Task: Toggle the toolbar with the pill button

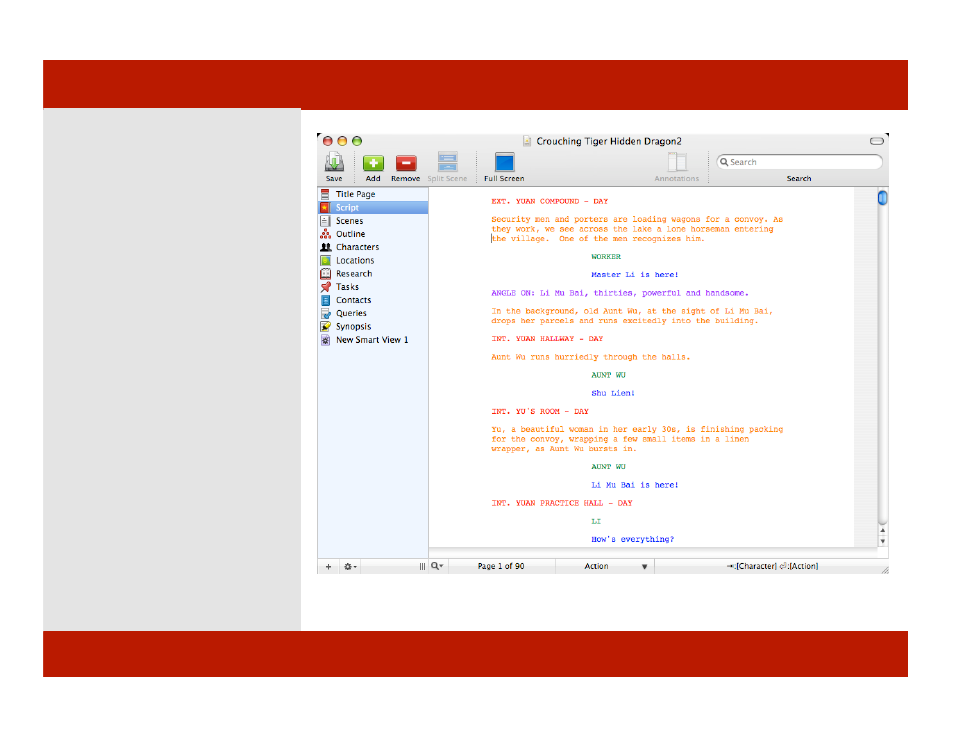Action: [877, 141]
